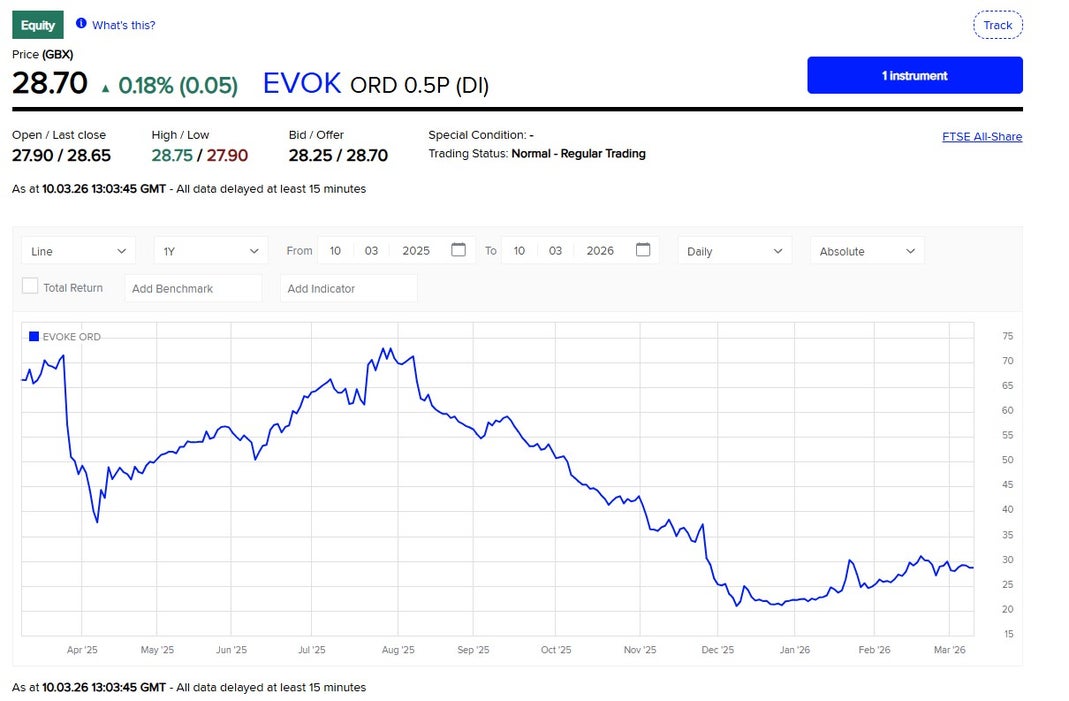
Task: Open the To date calendar picker
Action: [x=643, y=250]
